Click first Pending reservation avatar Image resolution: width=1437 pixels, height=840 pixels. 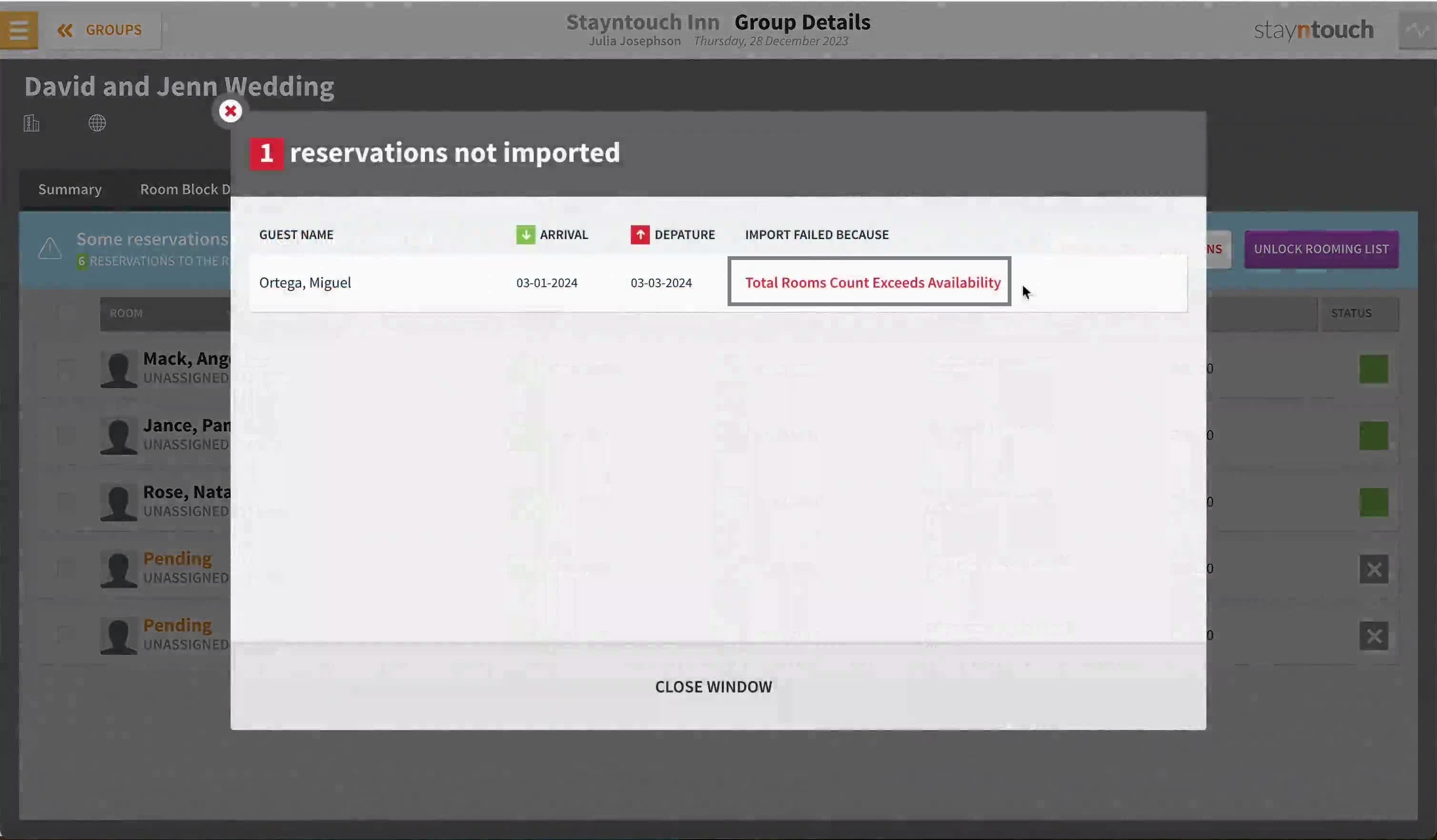point(119,570)
